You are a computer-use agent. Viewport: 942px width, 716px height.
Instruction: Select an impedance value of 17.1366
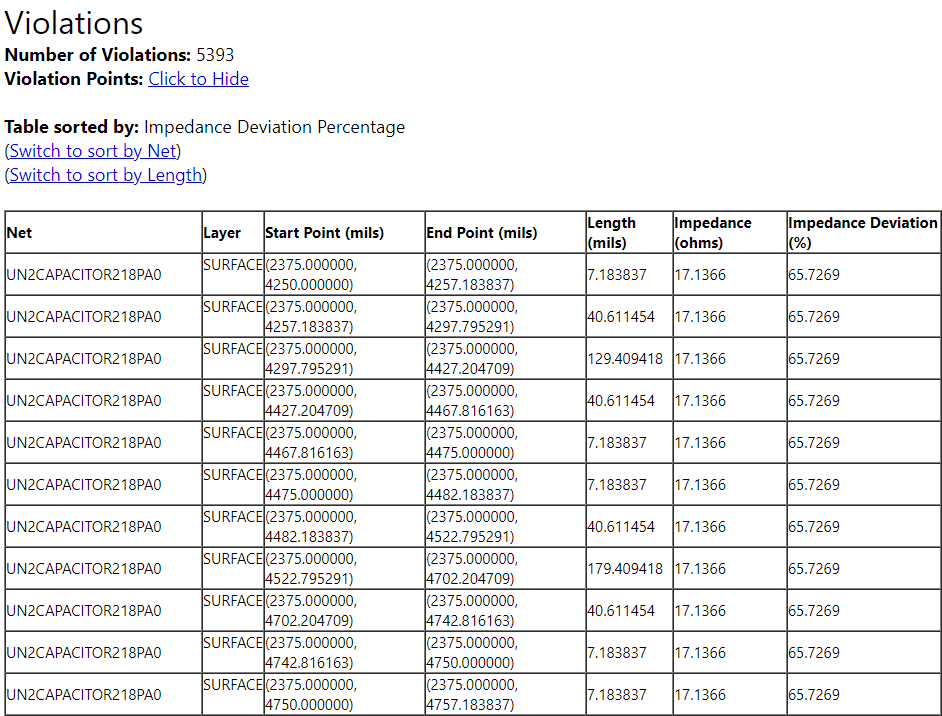click(x=700, y=274)
